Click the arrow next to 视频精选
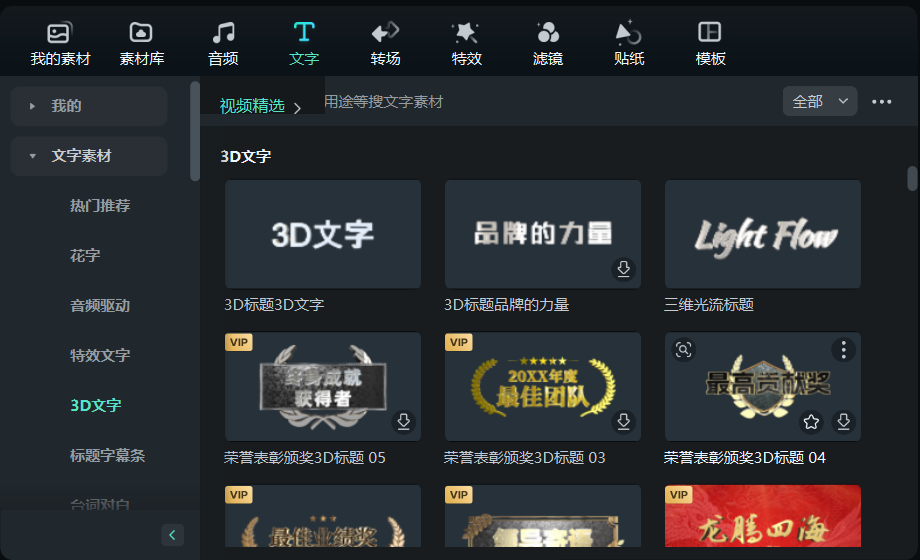The height and width of the screenshot is (560, 920). [297, 108]
